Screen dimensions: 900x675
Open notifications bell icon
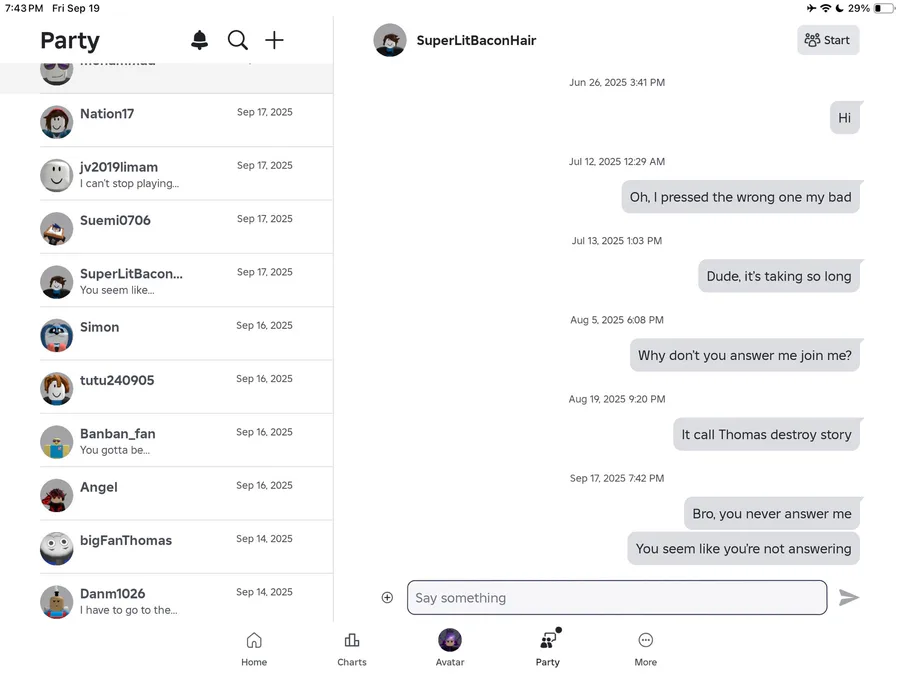coord(200,40)
